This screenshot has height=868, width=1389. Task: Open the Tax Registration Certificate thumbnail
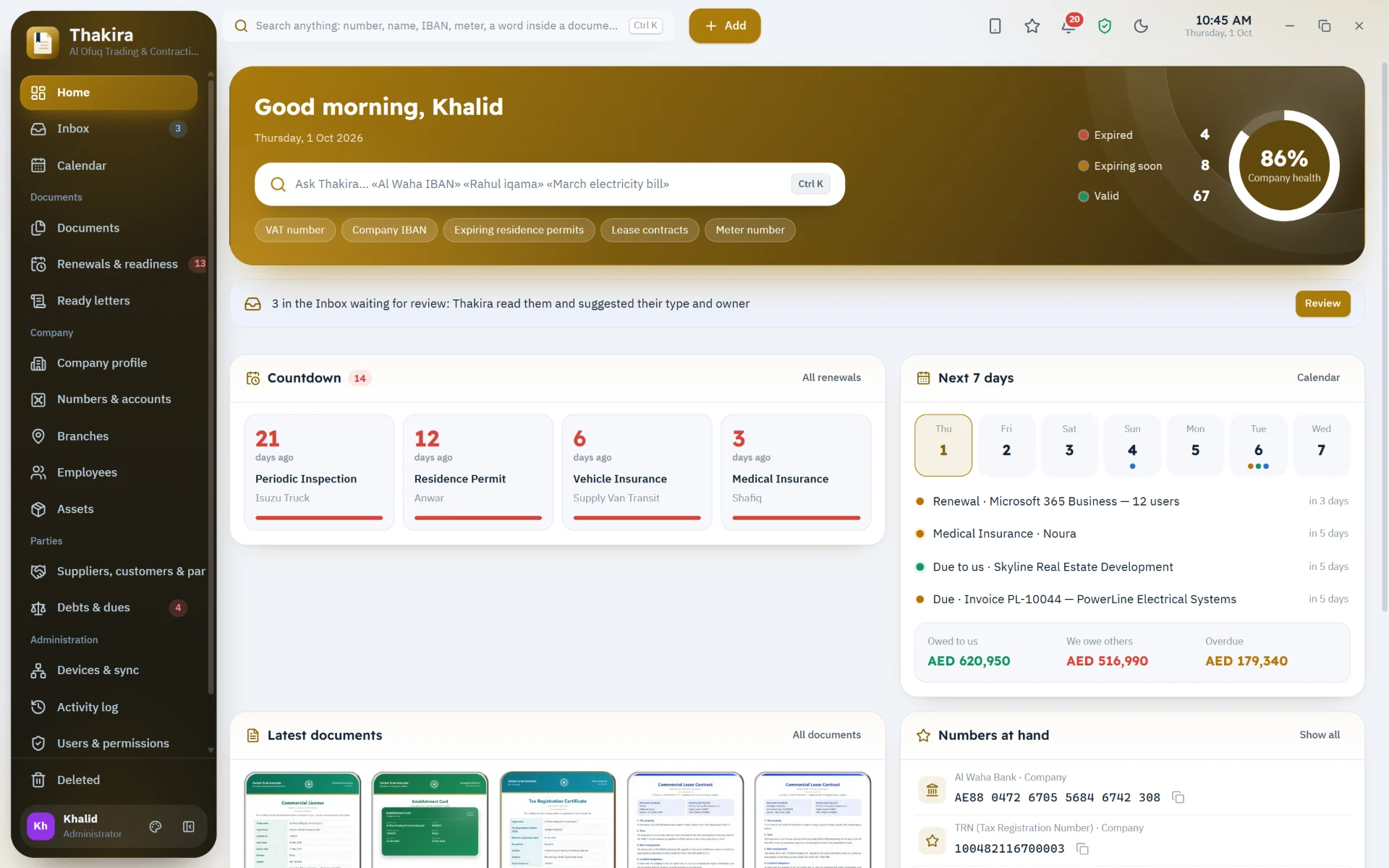click(558, 820)
